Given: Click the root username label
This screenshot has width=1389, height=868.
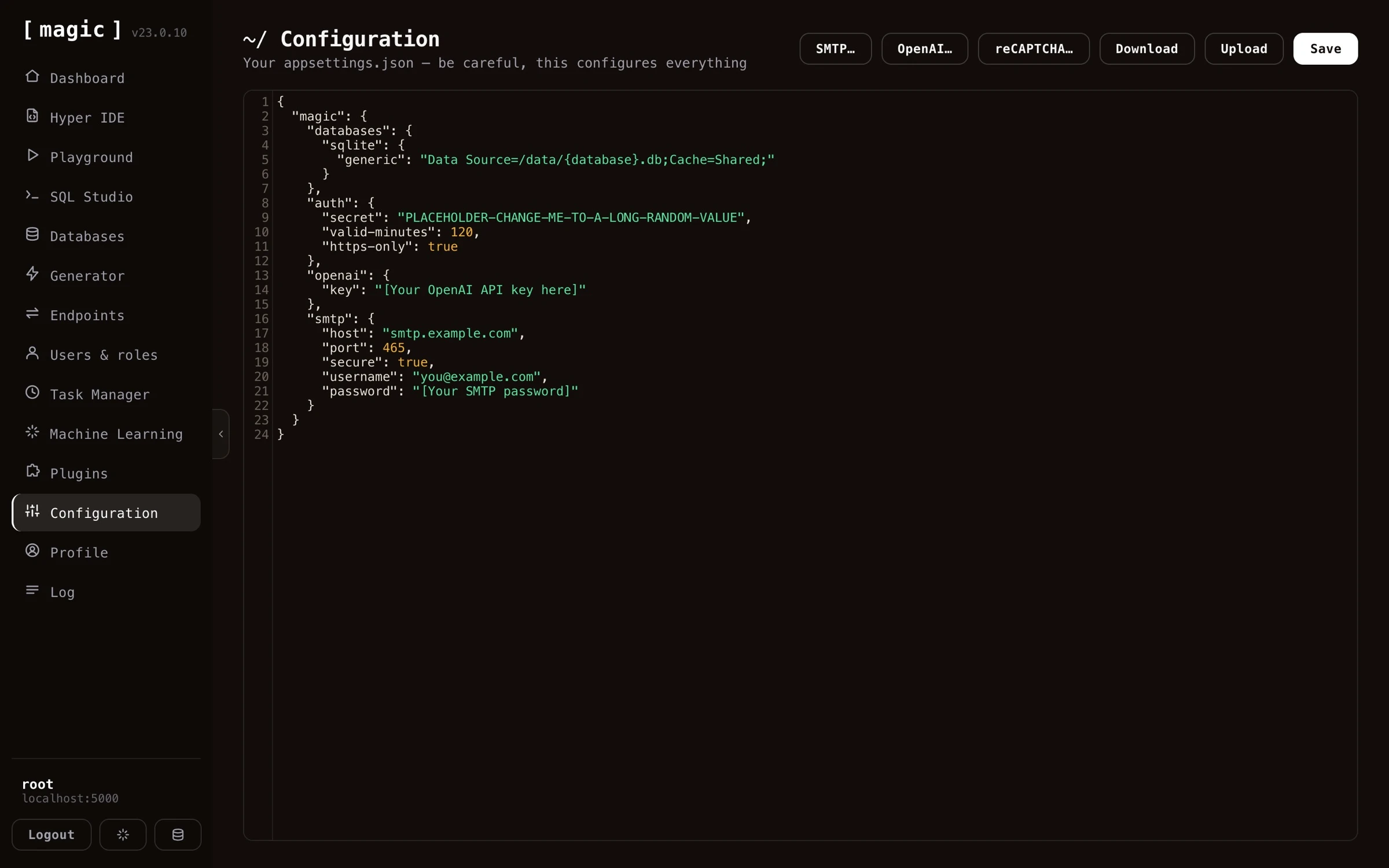Looking at the screenshot, I should [x=38, y=784].
